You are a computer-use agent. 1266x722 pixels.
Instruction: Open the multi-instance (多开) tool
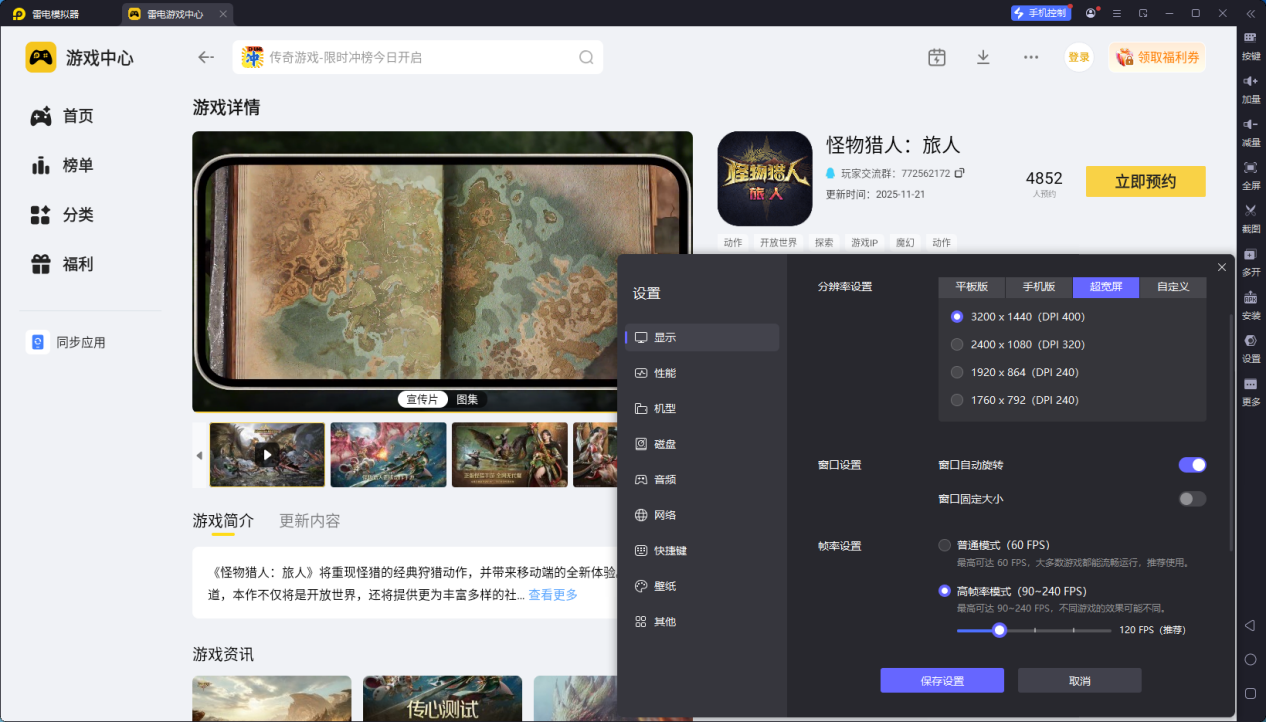(x=1250, y=254)
